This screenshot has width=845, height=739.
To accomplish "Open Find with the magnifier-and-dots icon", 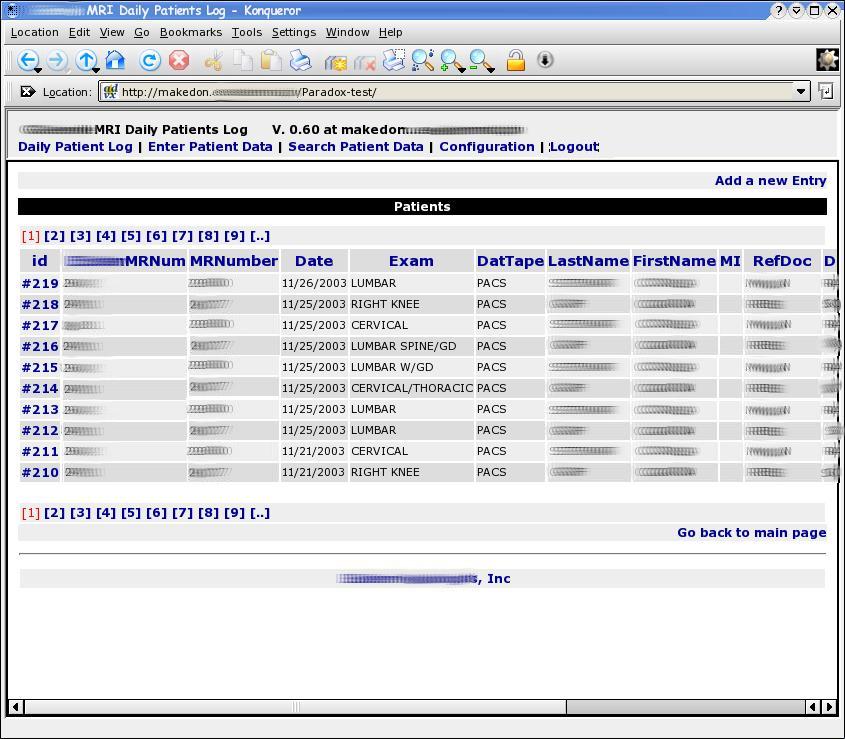I will coord(423,60).
